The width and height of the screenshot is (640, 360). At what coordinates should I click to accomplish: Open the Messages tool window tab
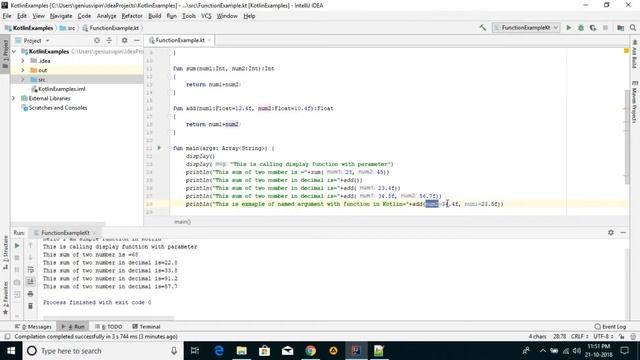tap(33, 327)
